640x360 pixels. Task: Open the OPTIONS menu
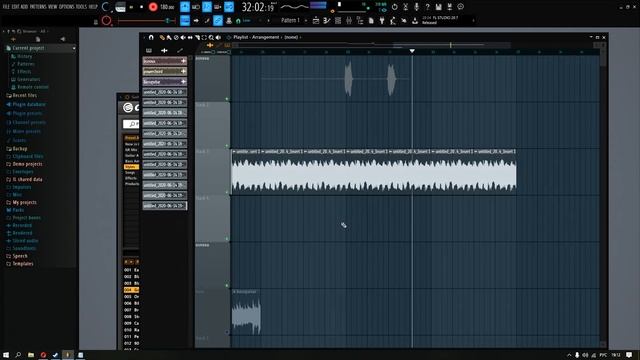67,7
